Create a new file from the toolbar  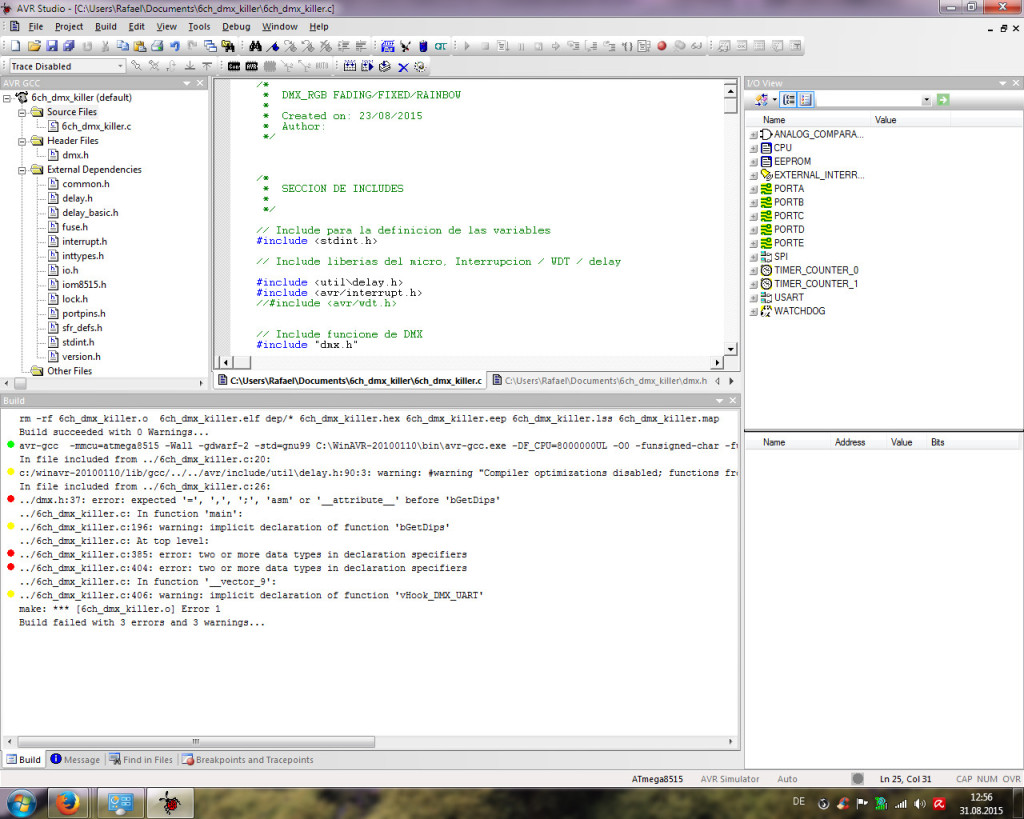tap(16, 46)
